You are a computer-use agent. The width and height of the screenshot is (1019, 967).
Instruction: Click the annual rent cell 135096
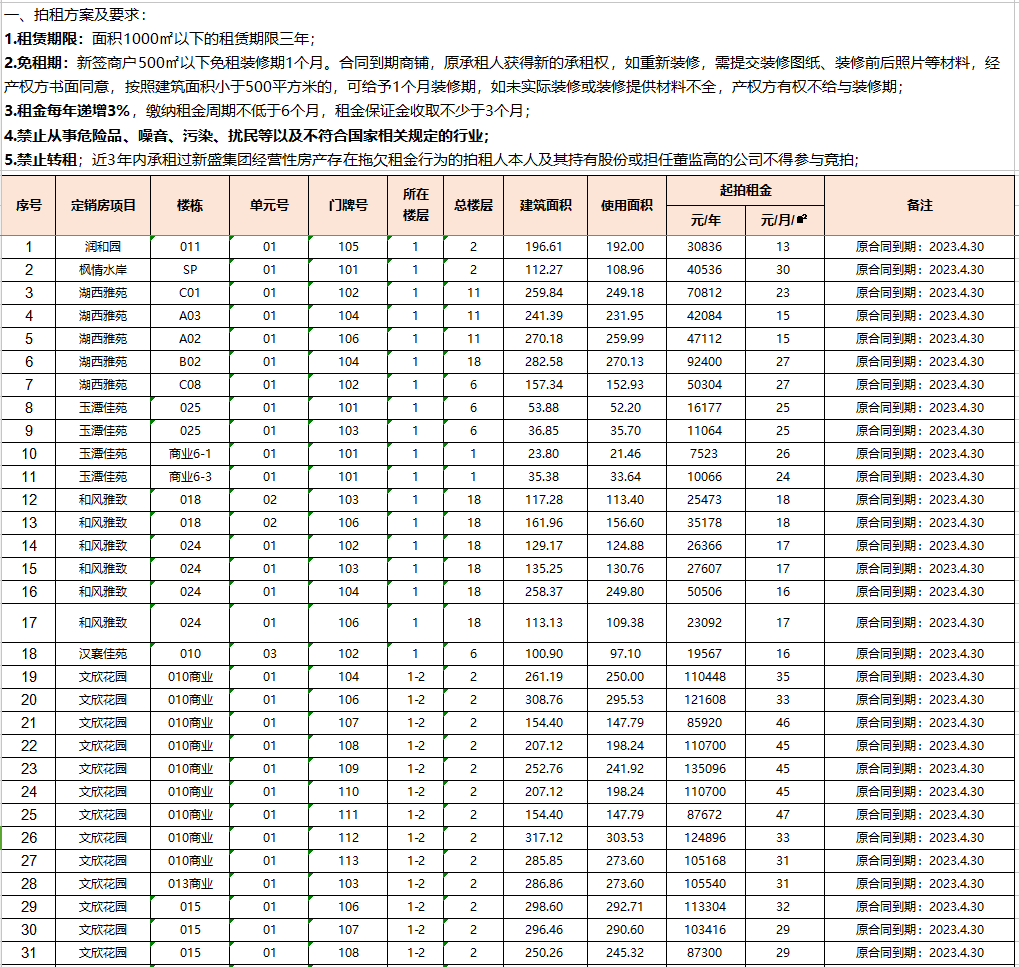click(x=705, y=768)
